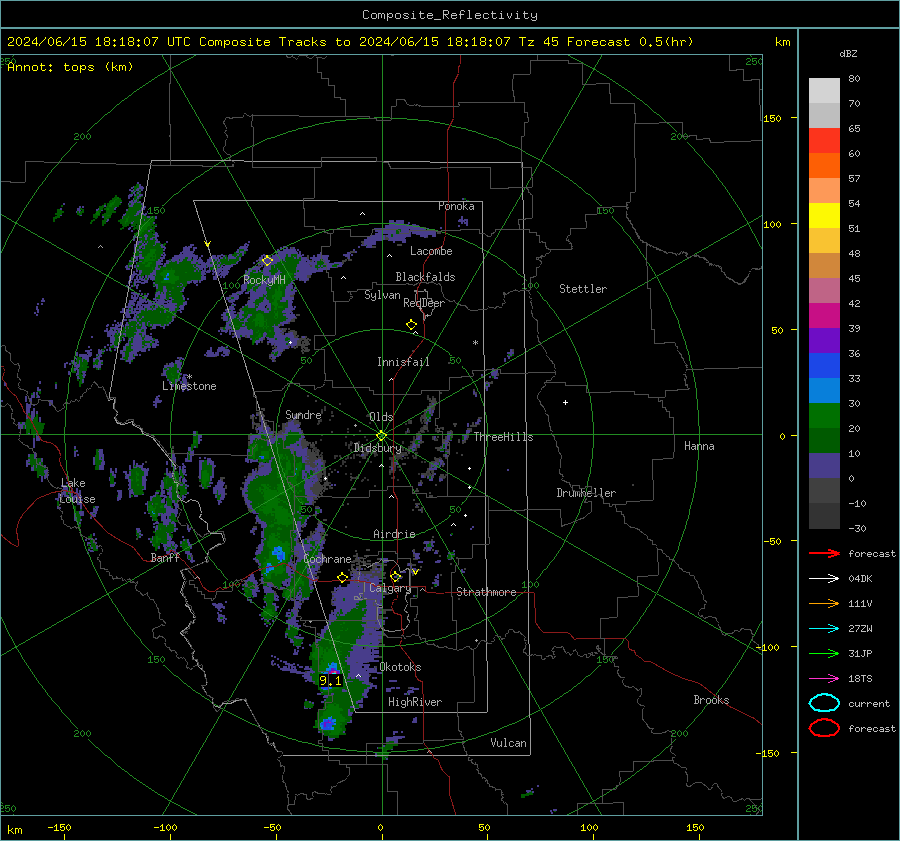Click the RedDeer city label
This screenshot has height=841, width=900.
(424, 303)
